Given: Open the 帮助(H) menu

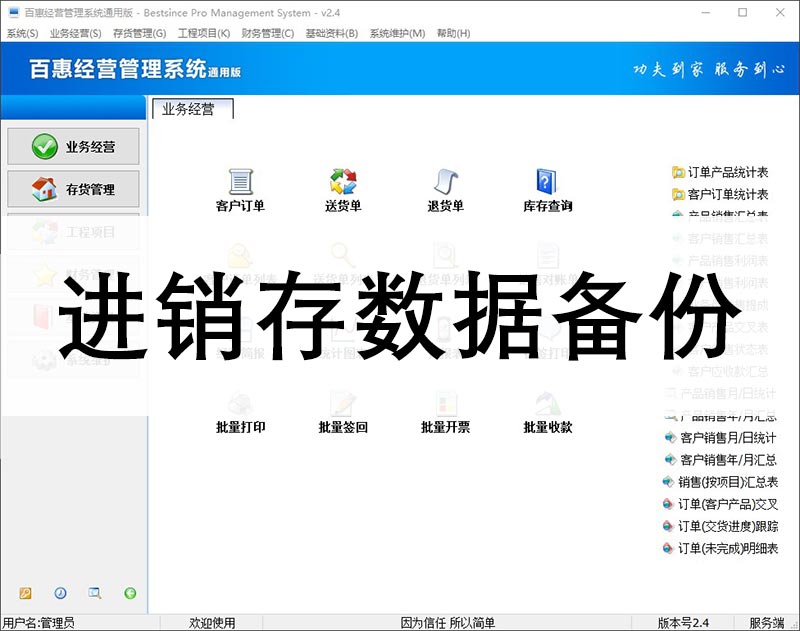Looking at the screenshot, I should click(454, 33).
